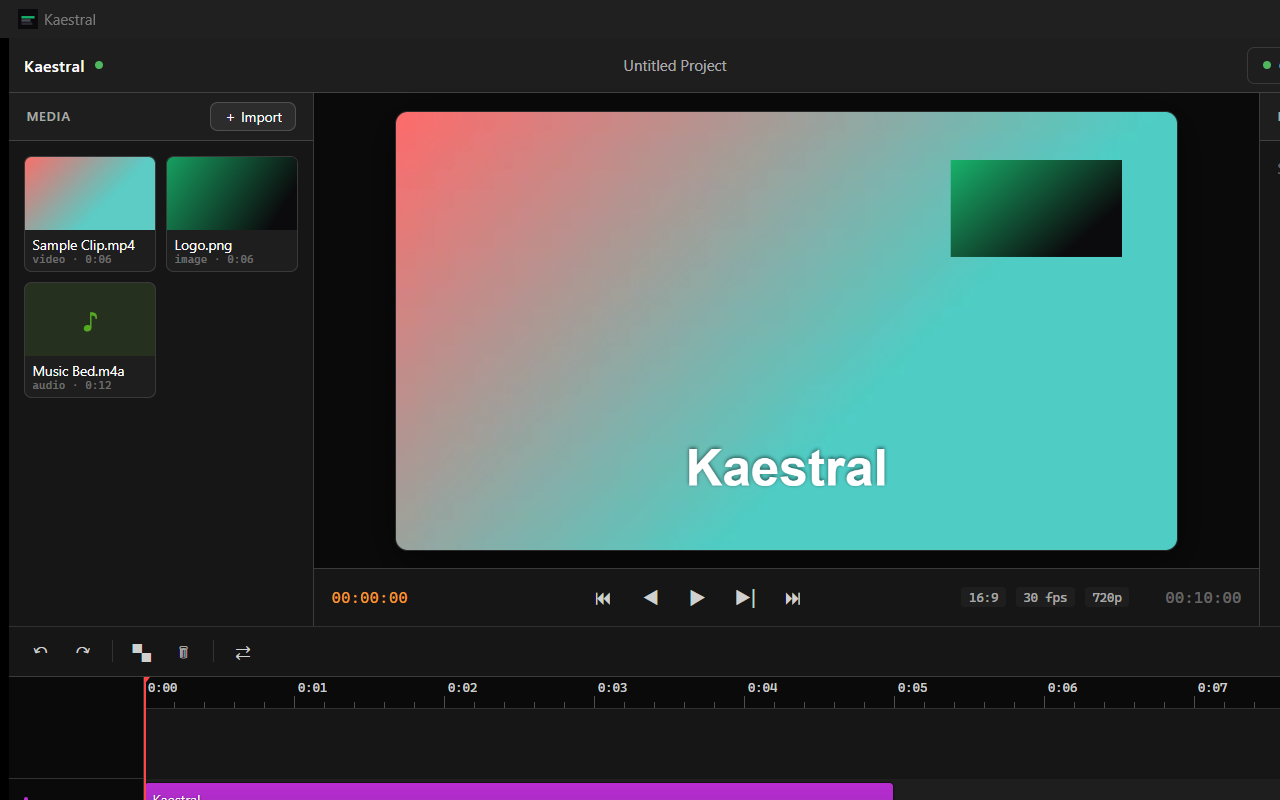The height and width of the screenshot is (800, 1280).
Task: Click the 0:01 mark on the timeline ruler
Action: coord(312,688)
